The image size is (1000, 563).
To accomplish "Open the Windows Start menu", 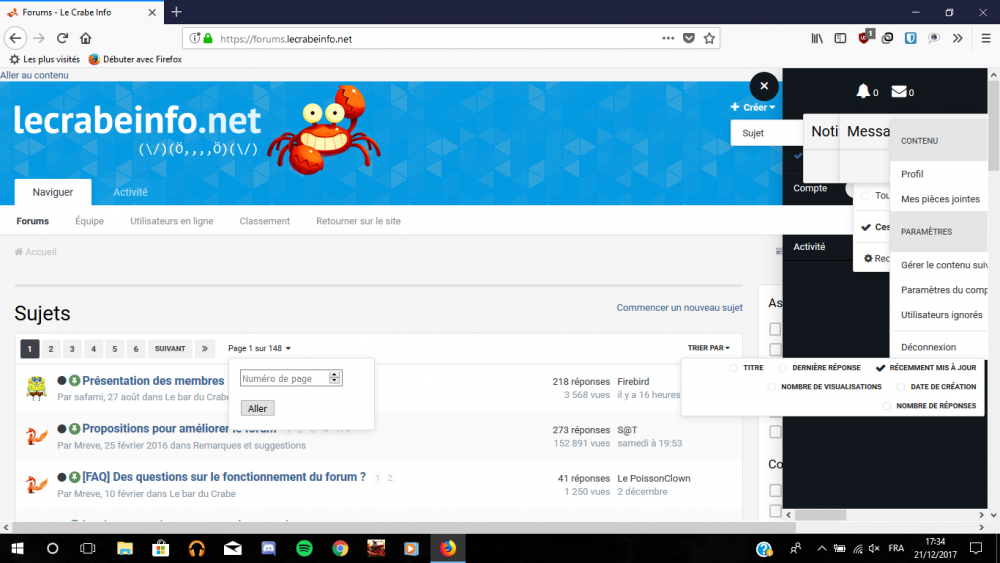I will pos(17,548).
